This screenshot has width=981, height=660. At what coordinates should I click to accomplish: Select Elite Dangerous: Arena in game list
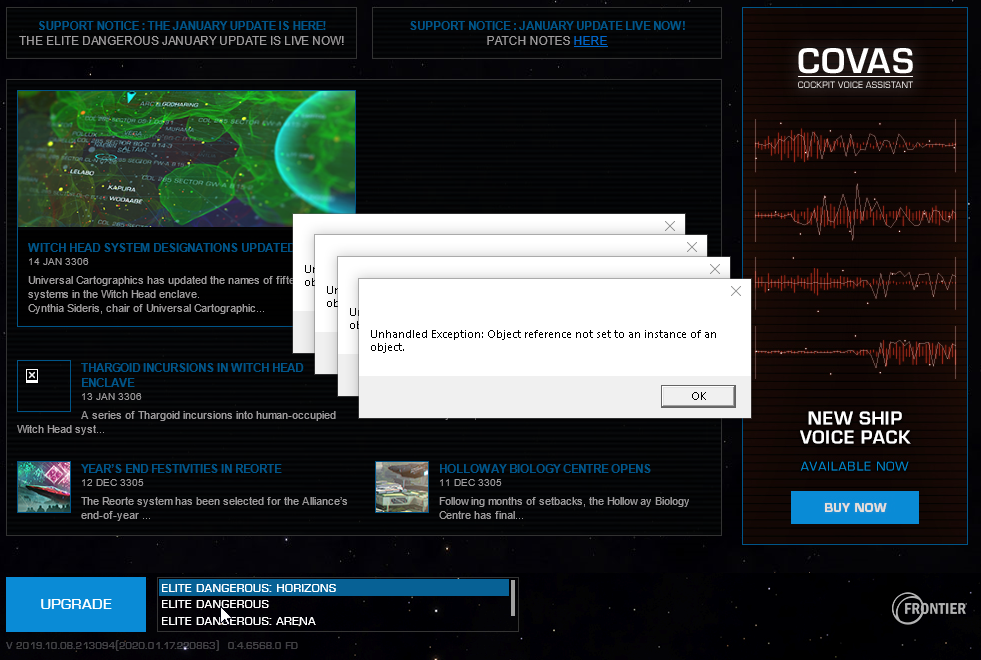tap(334, 621)
